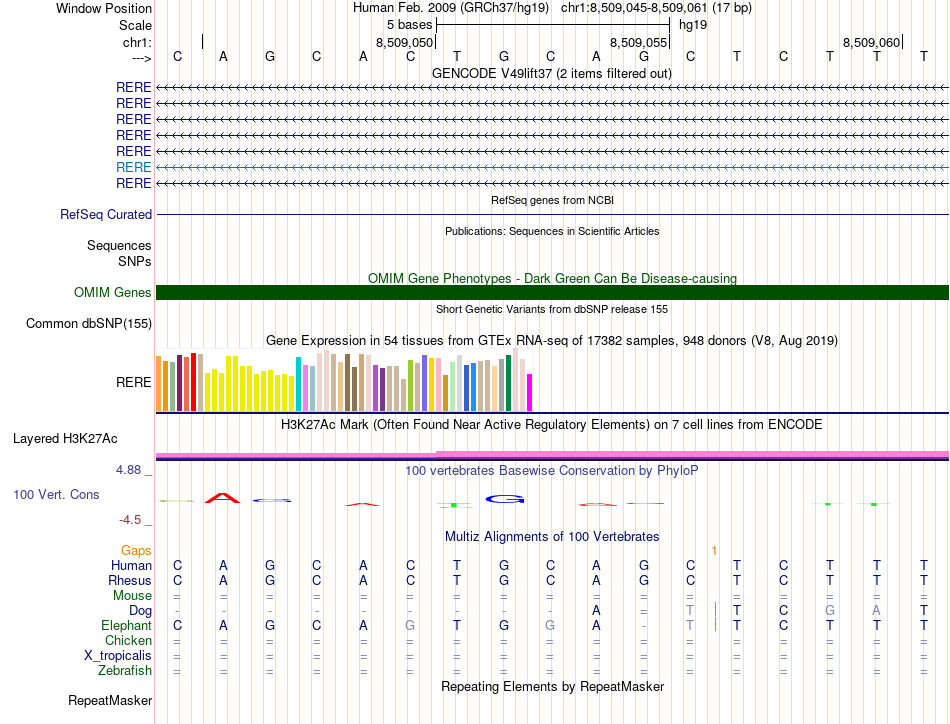Click the RefSeq Curated track label
950x724 pixels.
(106, 214)
